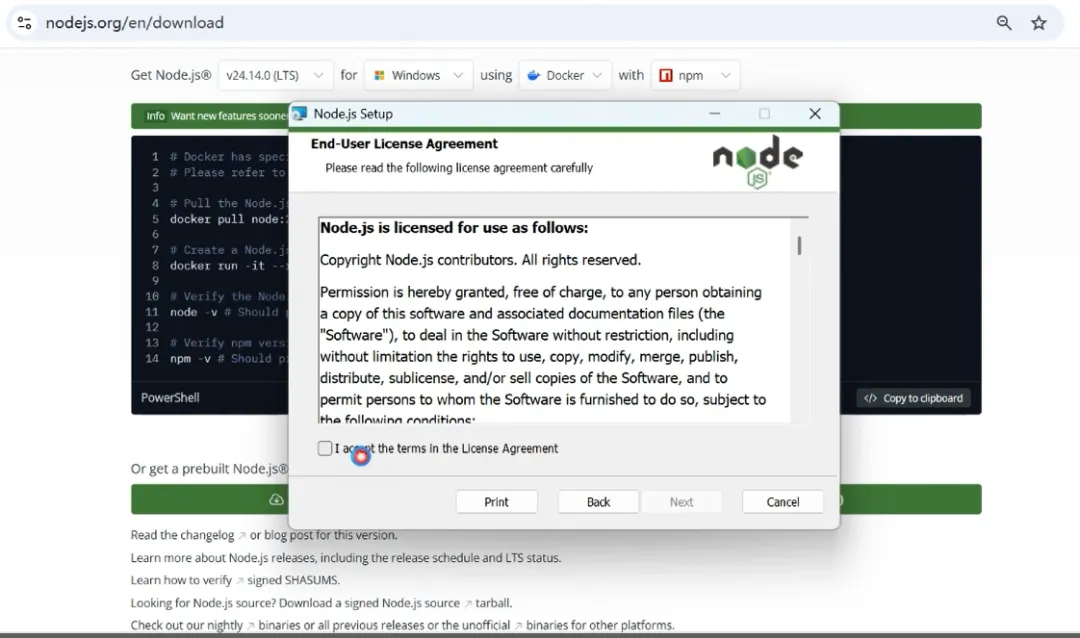Click the 'Info' badge in the green banner
Image resolution: width=1080 pixels, height=638 pixels.
tap(155, 116)
